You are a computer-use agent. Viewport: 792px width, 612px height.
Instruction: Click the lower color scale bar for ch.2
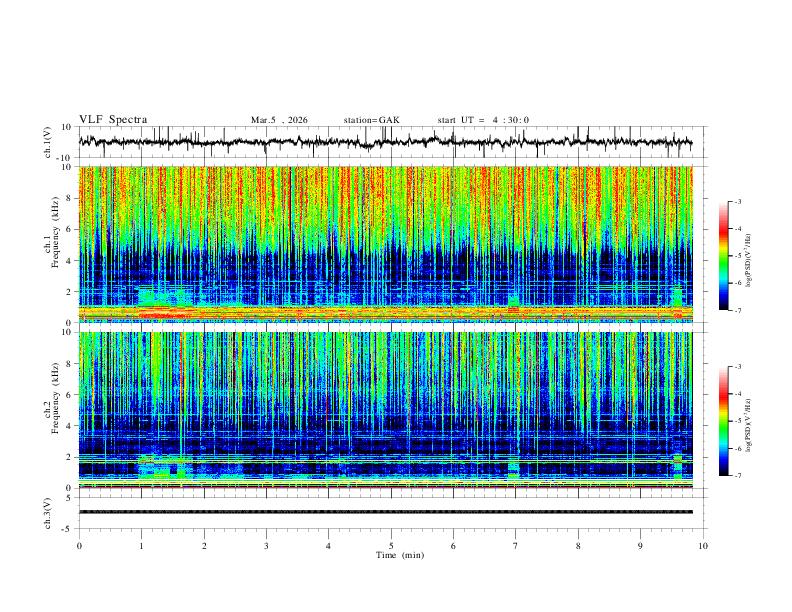[724, 421]
